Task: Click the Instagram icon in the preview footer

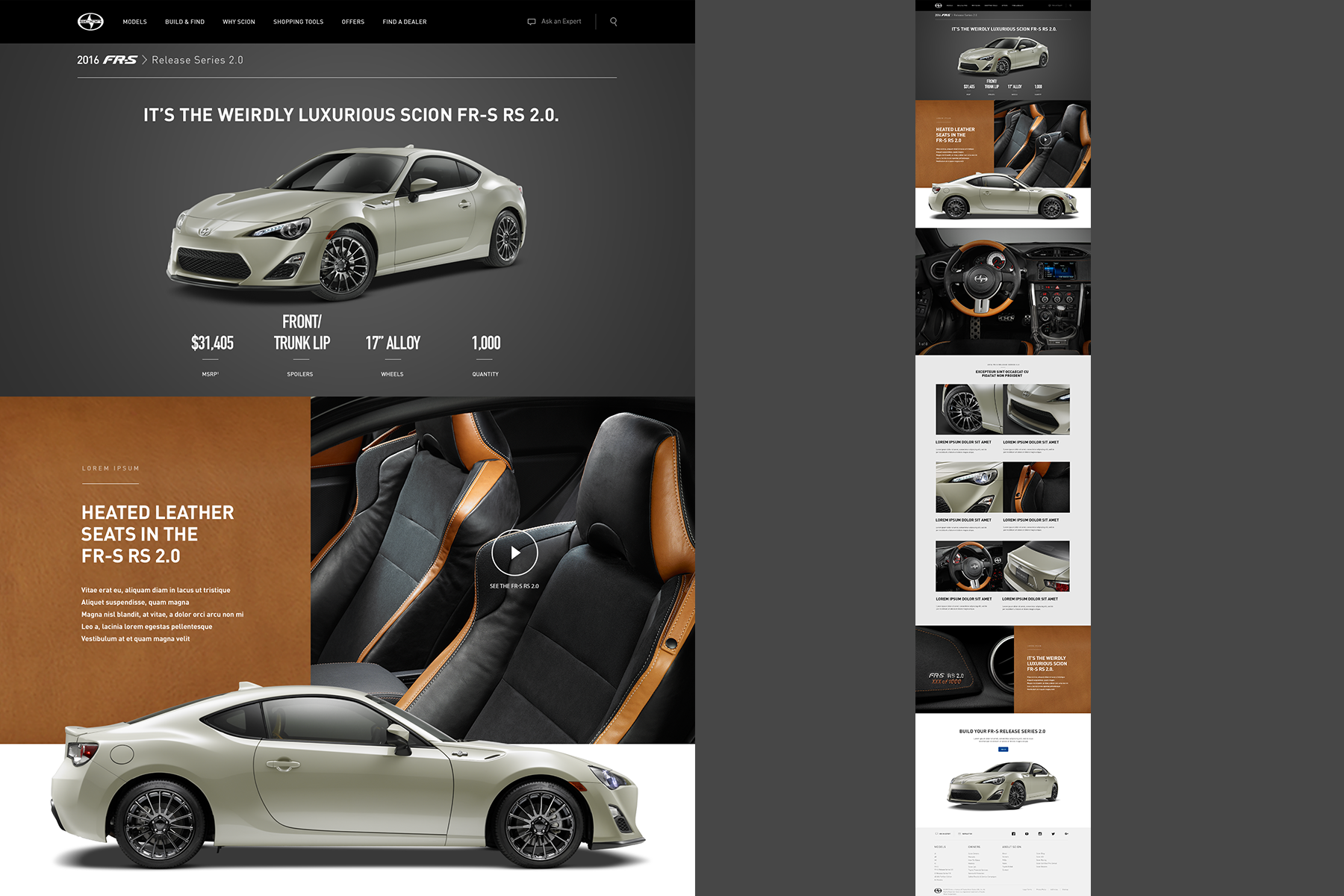Action: click(1040, 834)
